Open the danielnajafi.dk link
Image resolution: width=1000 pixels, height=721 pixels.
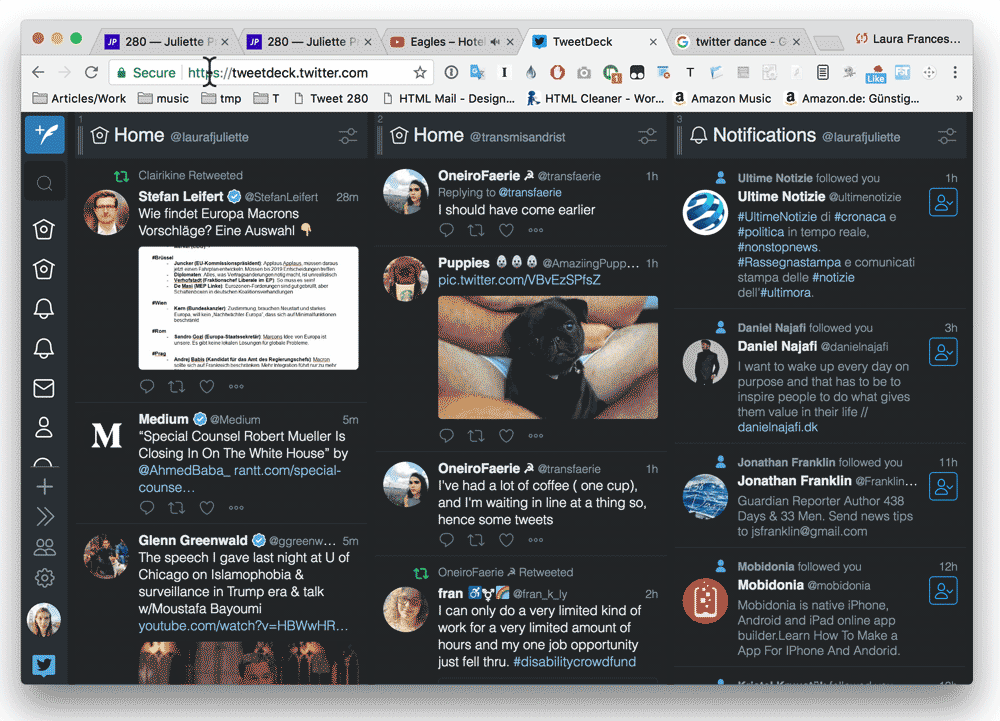(777, 427)
